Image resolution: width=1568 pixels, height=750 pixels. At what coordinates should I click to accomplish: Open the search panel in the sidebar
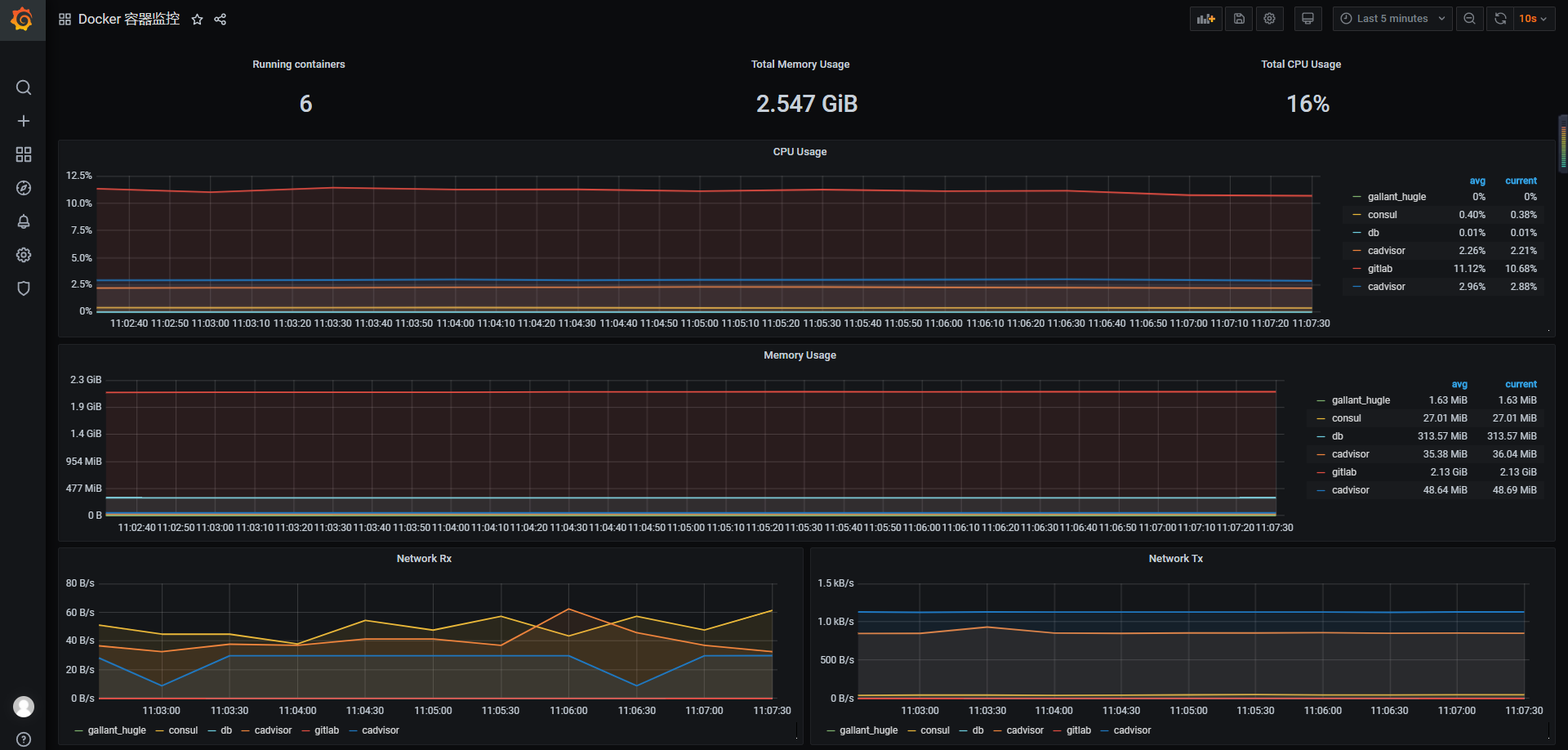pyautogui.click(x=24, y=87)
